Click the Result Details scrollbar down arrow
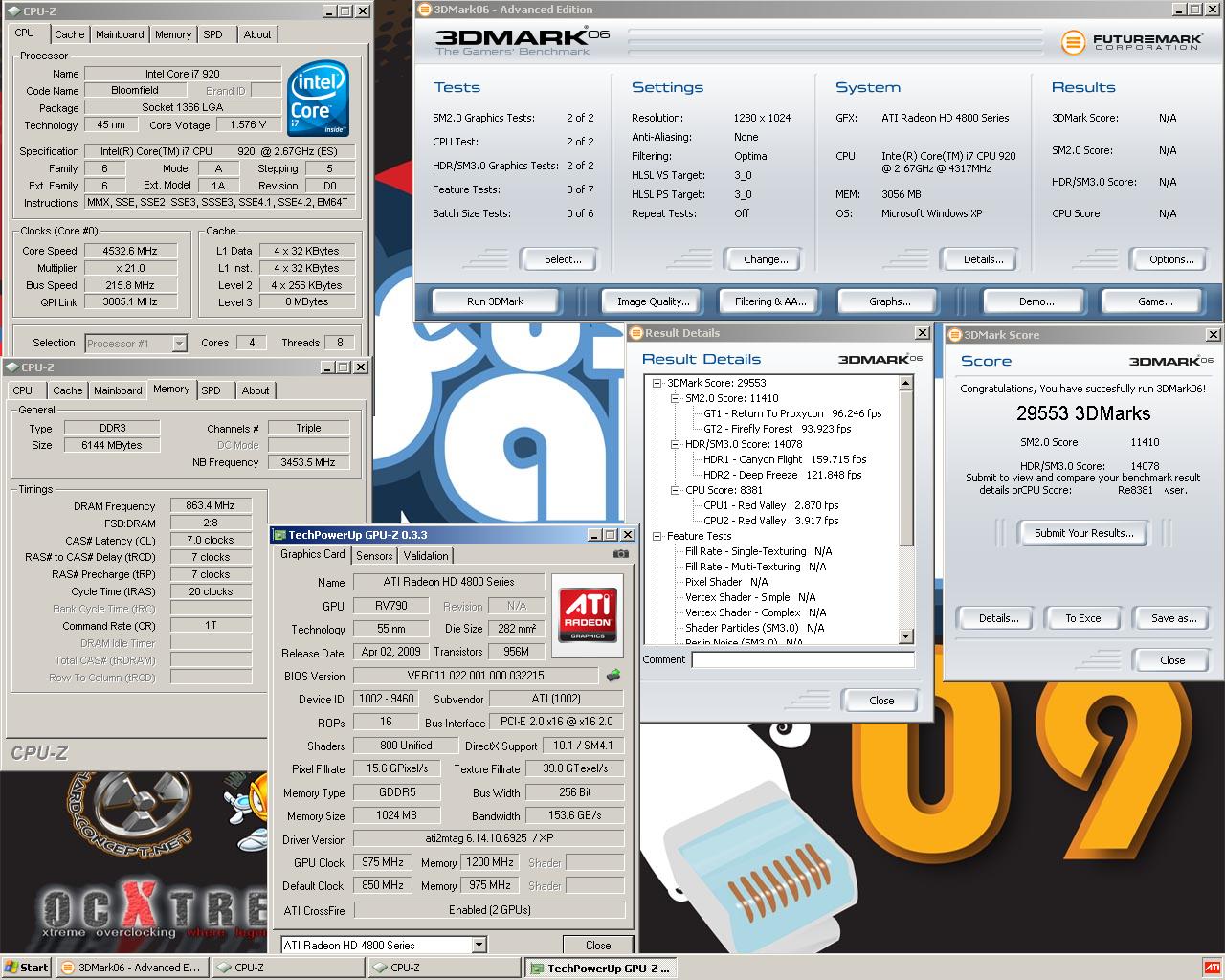Image resolution: width=1225 pixels, height=980 pixels. pyautogui.click(x=906, y=636)
